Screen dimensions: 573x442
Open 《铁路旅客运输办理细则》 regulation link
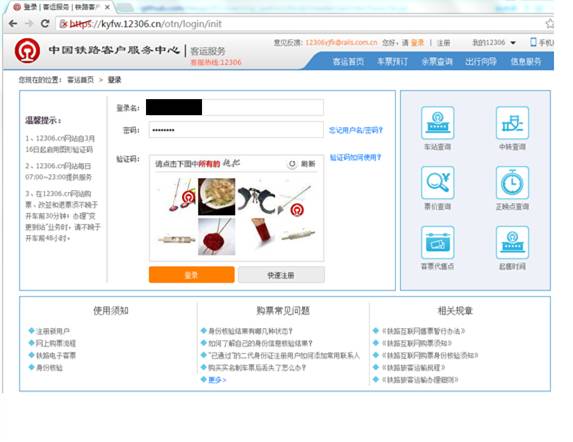click(420, 380)
